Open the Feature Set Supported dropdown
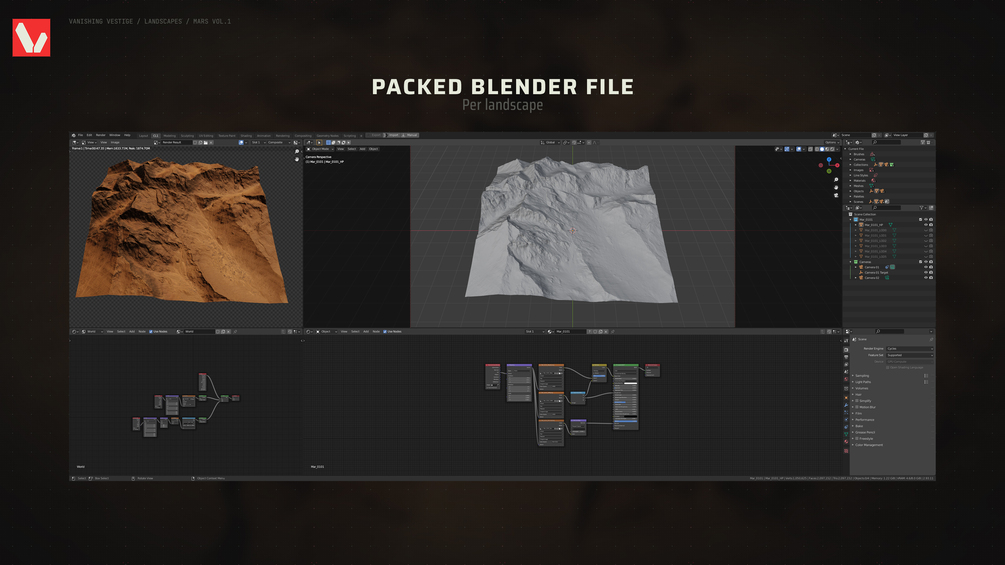 pos(910,355)
